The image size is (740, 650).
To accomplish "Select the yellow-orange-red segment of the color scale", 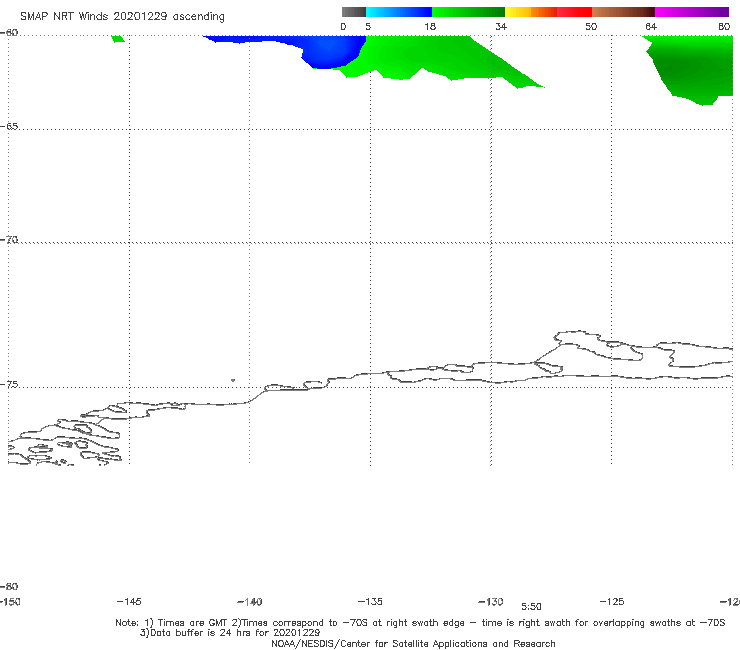I will pyautogui.click(x=548, y=12).
